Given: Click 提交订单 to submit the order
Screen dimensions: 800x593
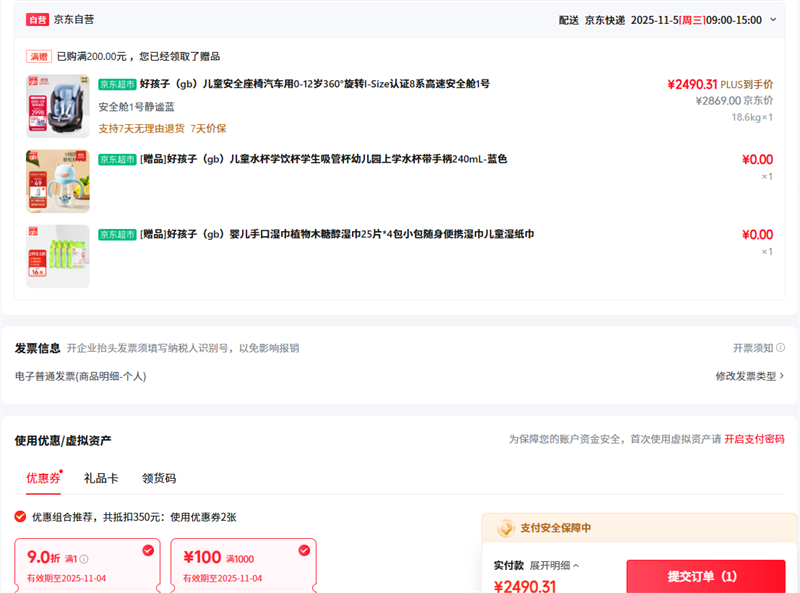Looking at the screenshot, I should tap(705, 576).
